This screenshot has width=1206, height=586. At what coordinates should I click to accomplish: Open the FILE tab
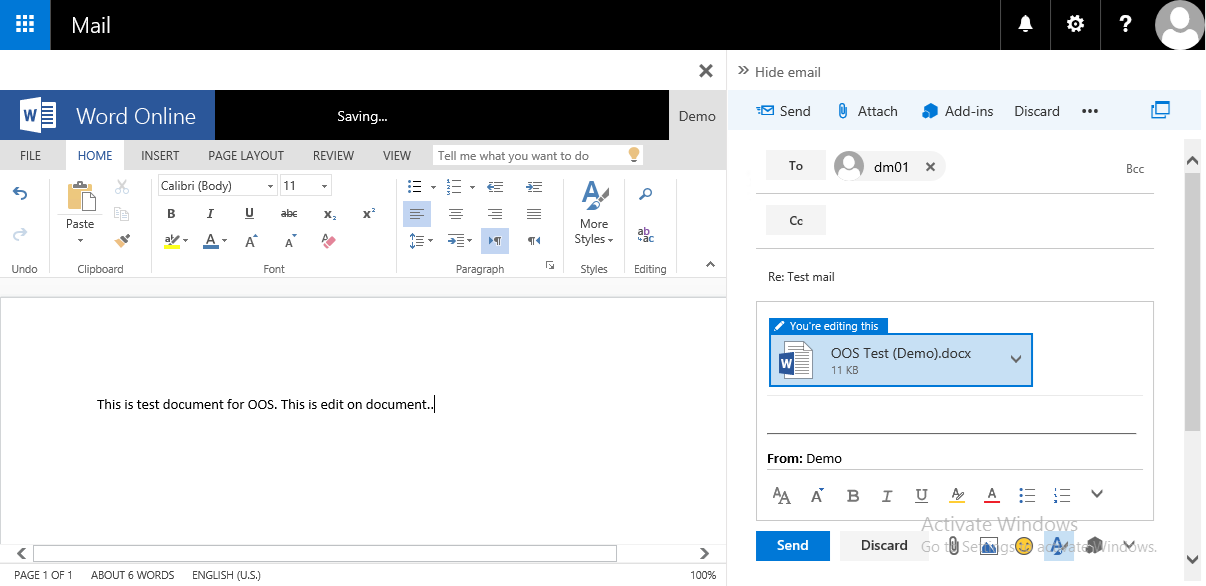click(x=31, y=155)
